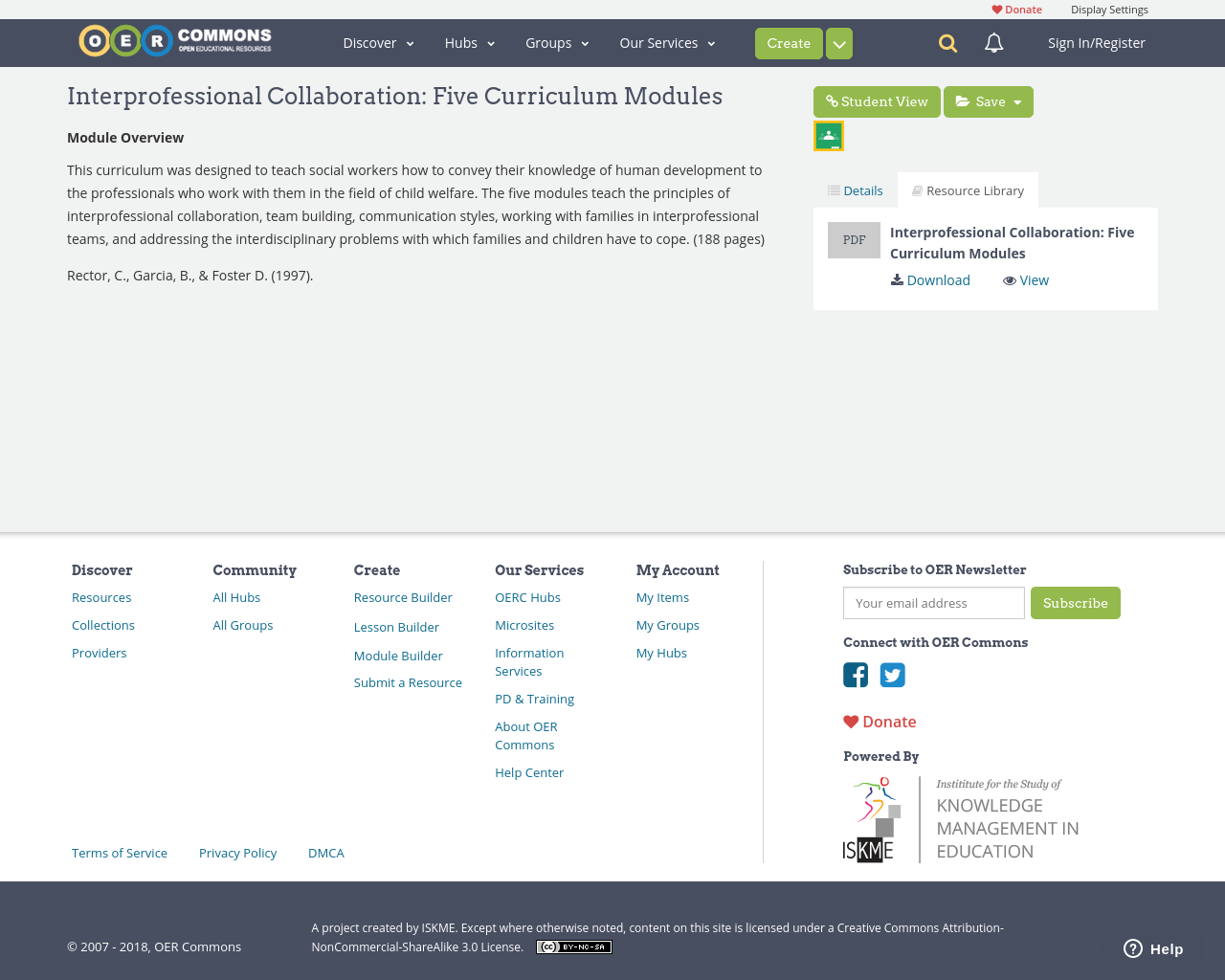The width and height of the screenshot is (1225, 980).
Task: Click the View eye icon on the resource
Action: (1010, 279)
